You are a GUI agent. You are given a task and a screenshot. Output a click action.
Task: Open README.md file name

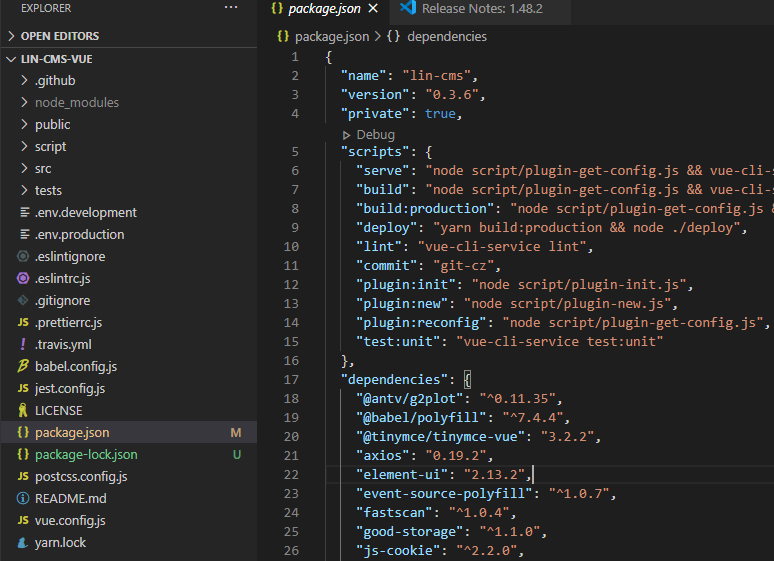click(71, 499)
